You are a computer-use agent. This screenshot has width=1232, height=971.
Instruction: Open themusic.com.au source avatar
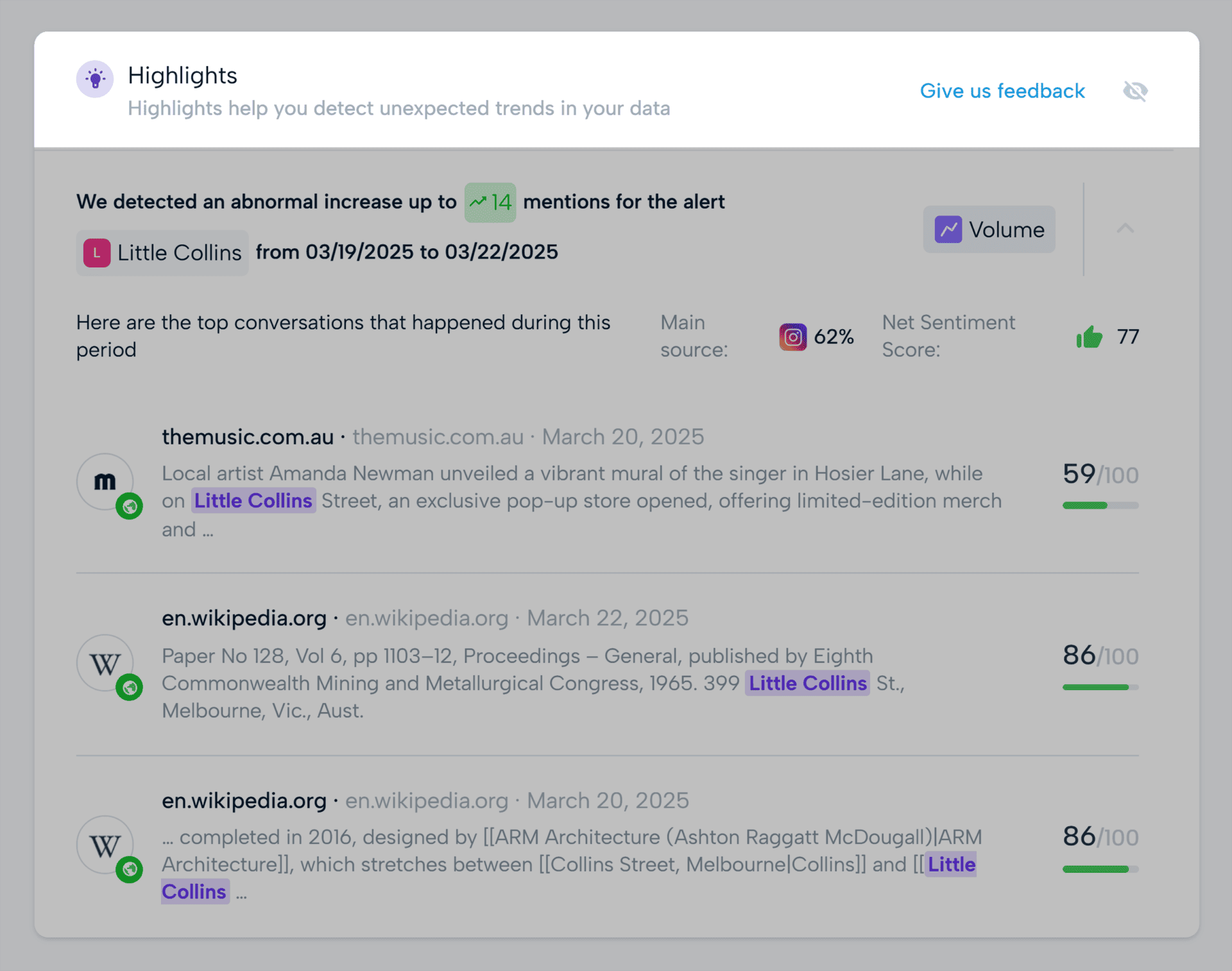pyautogui.click(x=105, y=481)
